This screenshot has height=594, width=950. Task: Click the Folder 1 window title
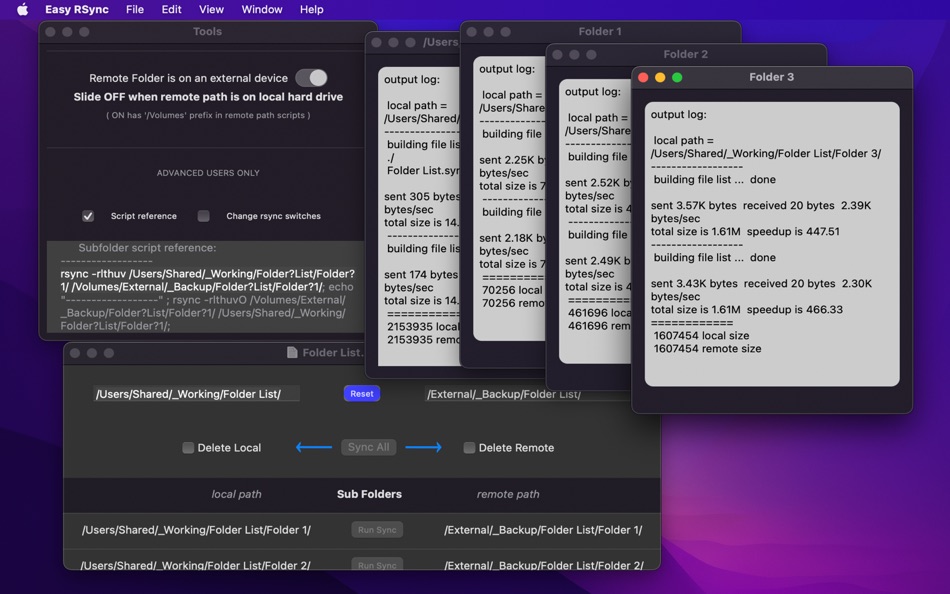point(600,32)
